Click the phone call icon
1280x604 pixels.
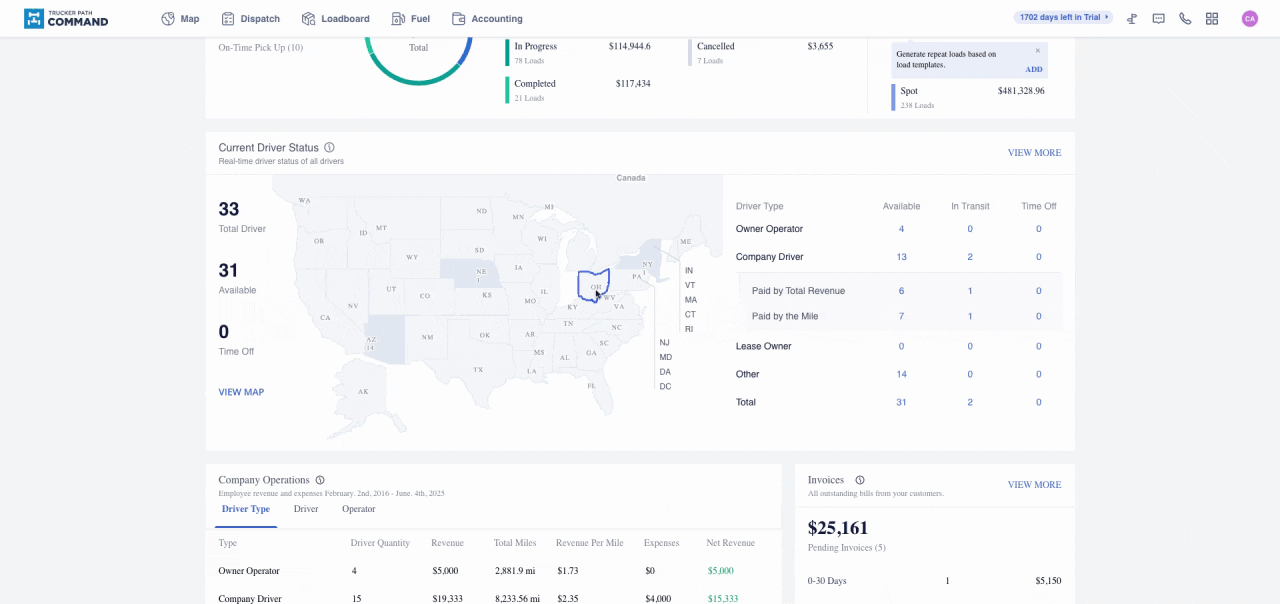pyautogui.click(x=1185, y=19)
